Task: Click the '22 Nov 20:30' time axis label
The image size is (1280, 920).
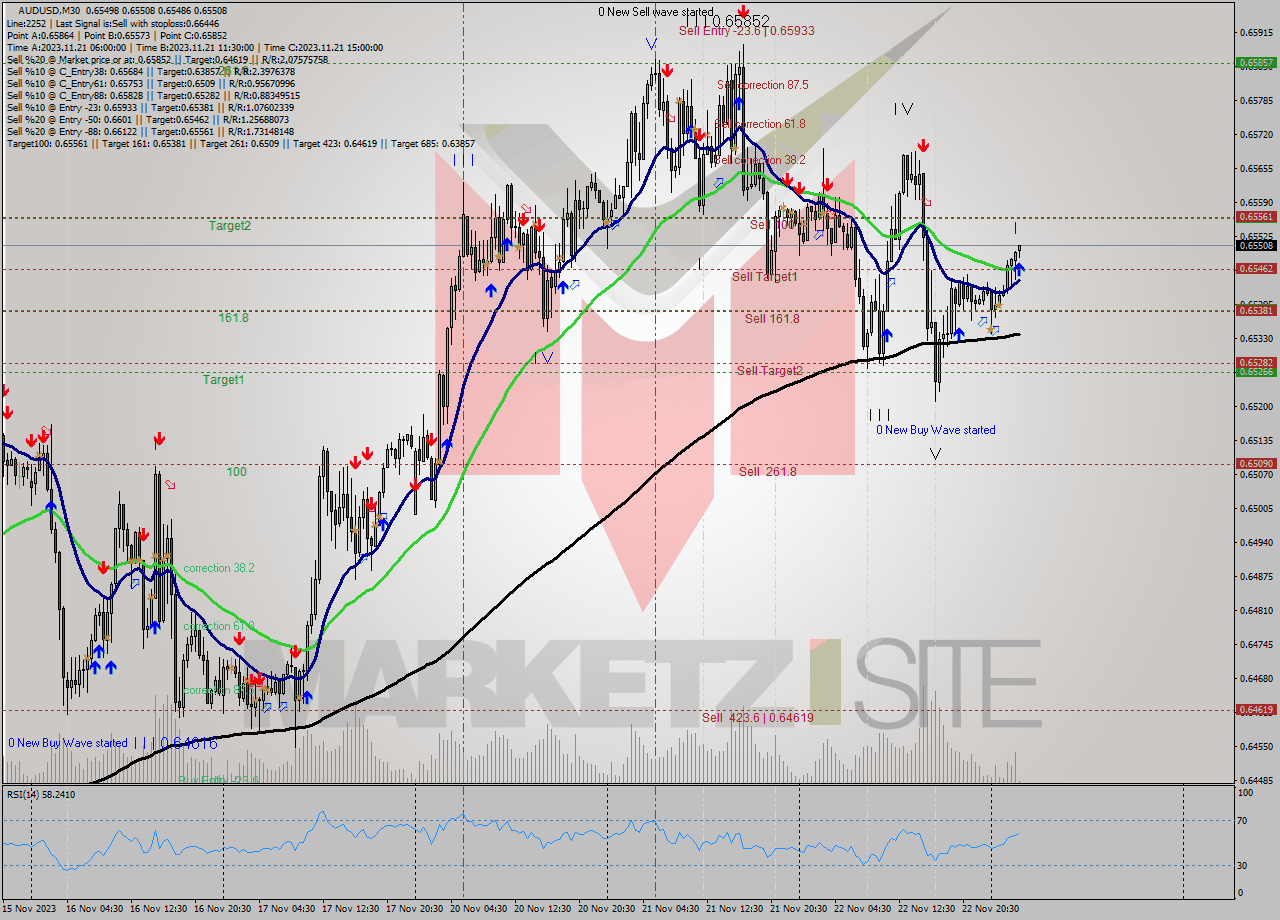Action: (990, 909)
